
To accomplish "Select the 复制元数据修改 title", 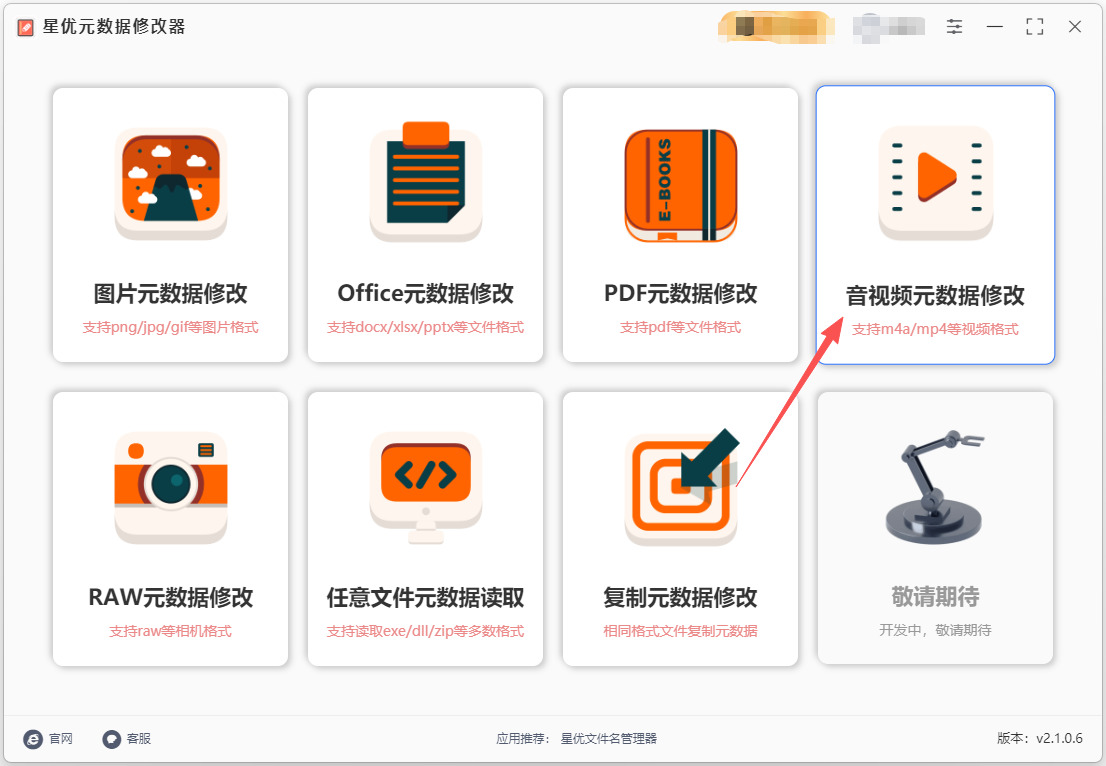I will (x=681, y=597).
